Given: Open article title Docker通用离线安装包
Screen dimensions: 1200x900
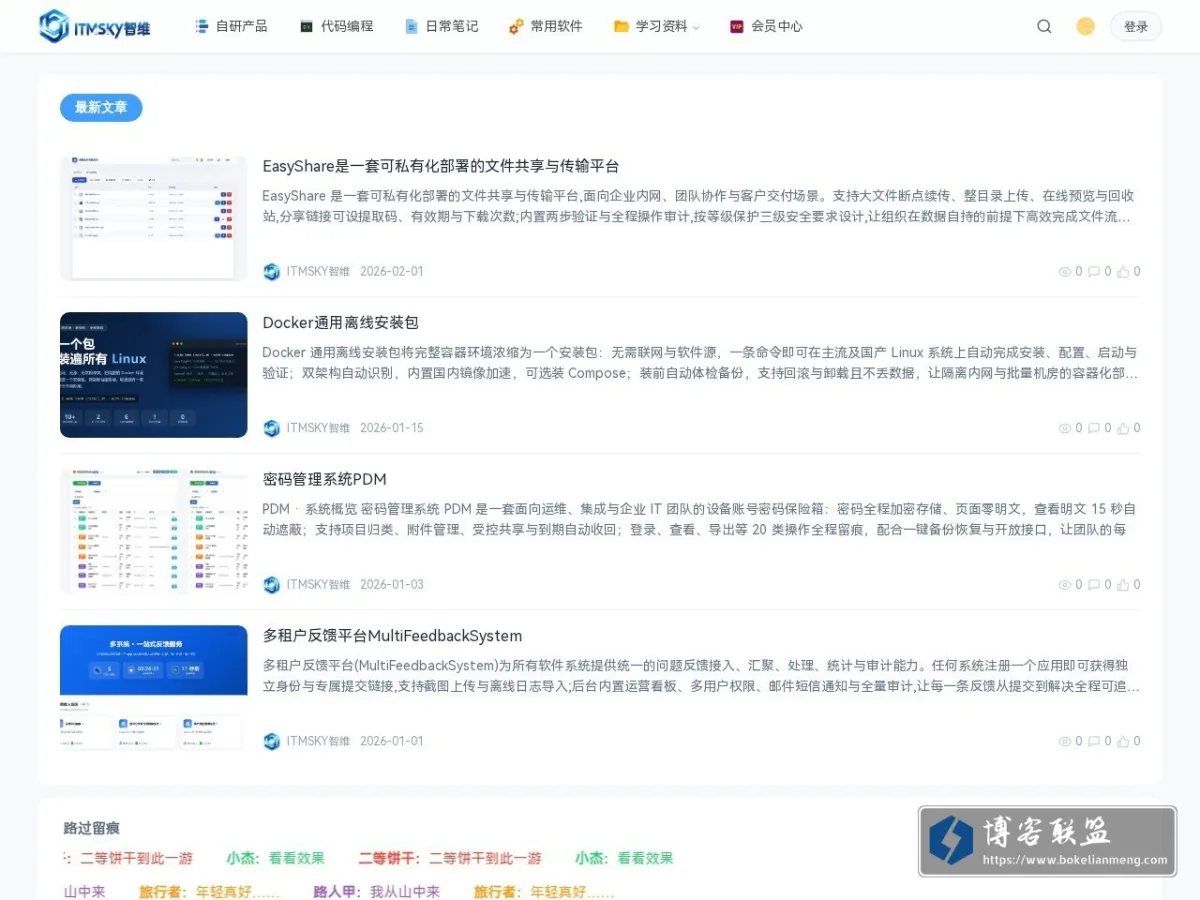Looking at the screenshot, I should (340, 323).
